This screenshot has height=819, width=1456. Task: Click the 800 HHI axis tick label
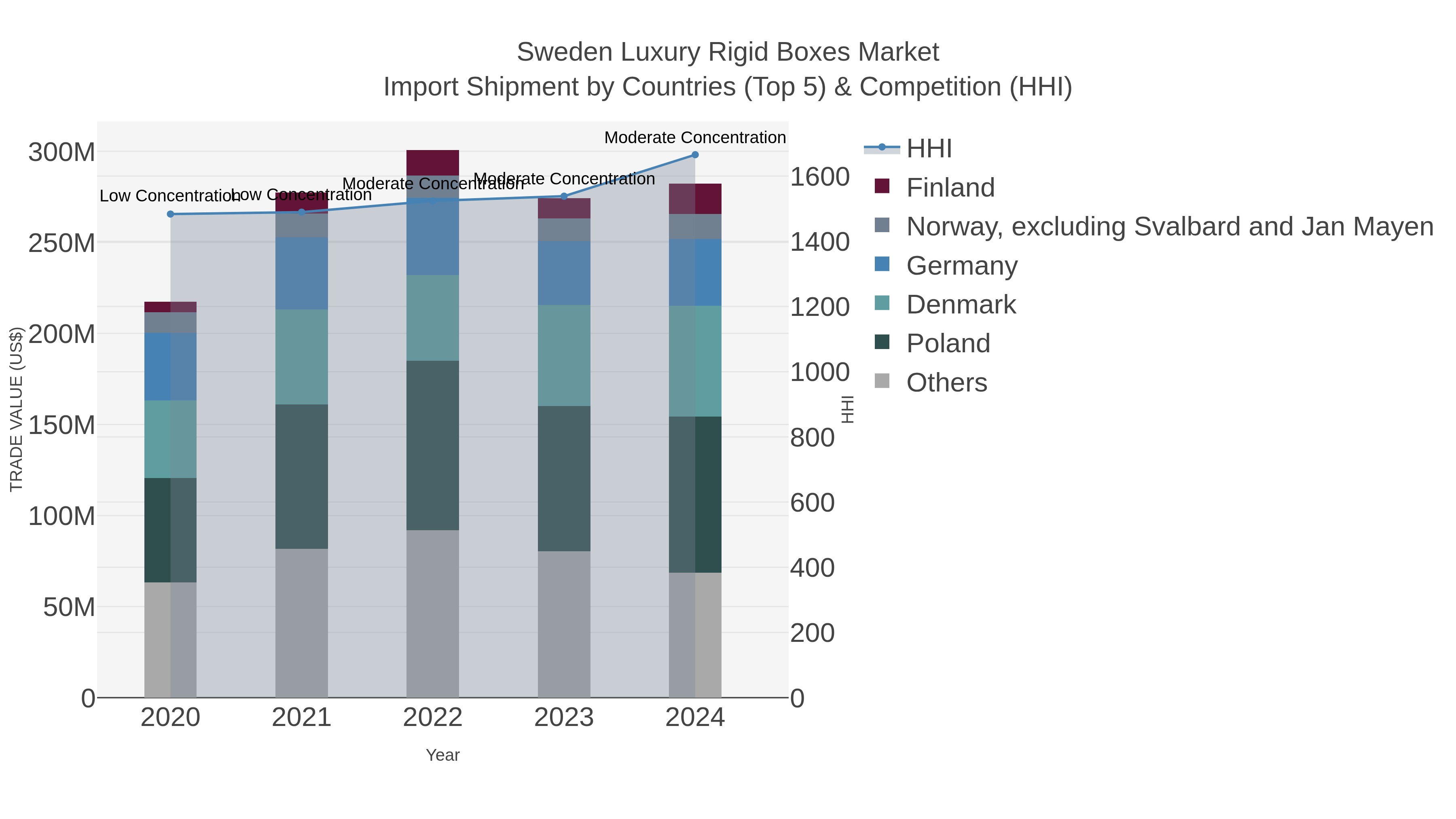pos(812,438)
